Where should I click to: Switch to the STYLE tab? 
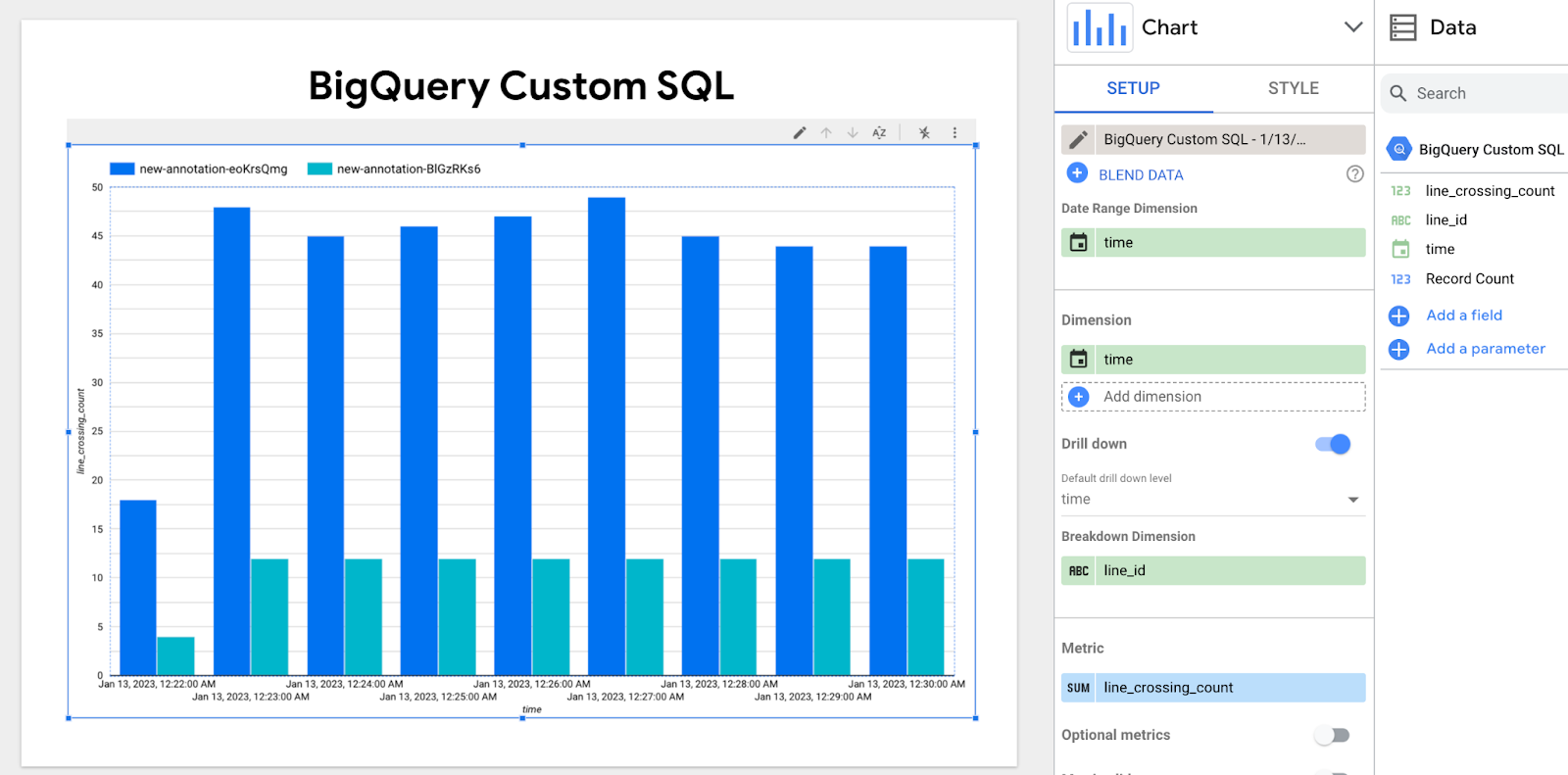point(1293,88)
